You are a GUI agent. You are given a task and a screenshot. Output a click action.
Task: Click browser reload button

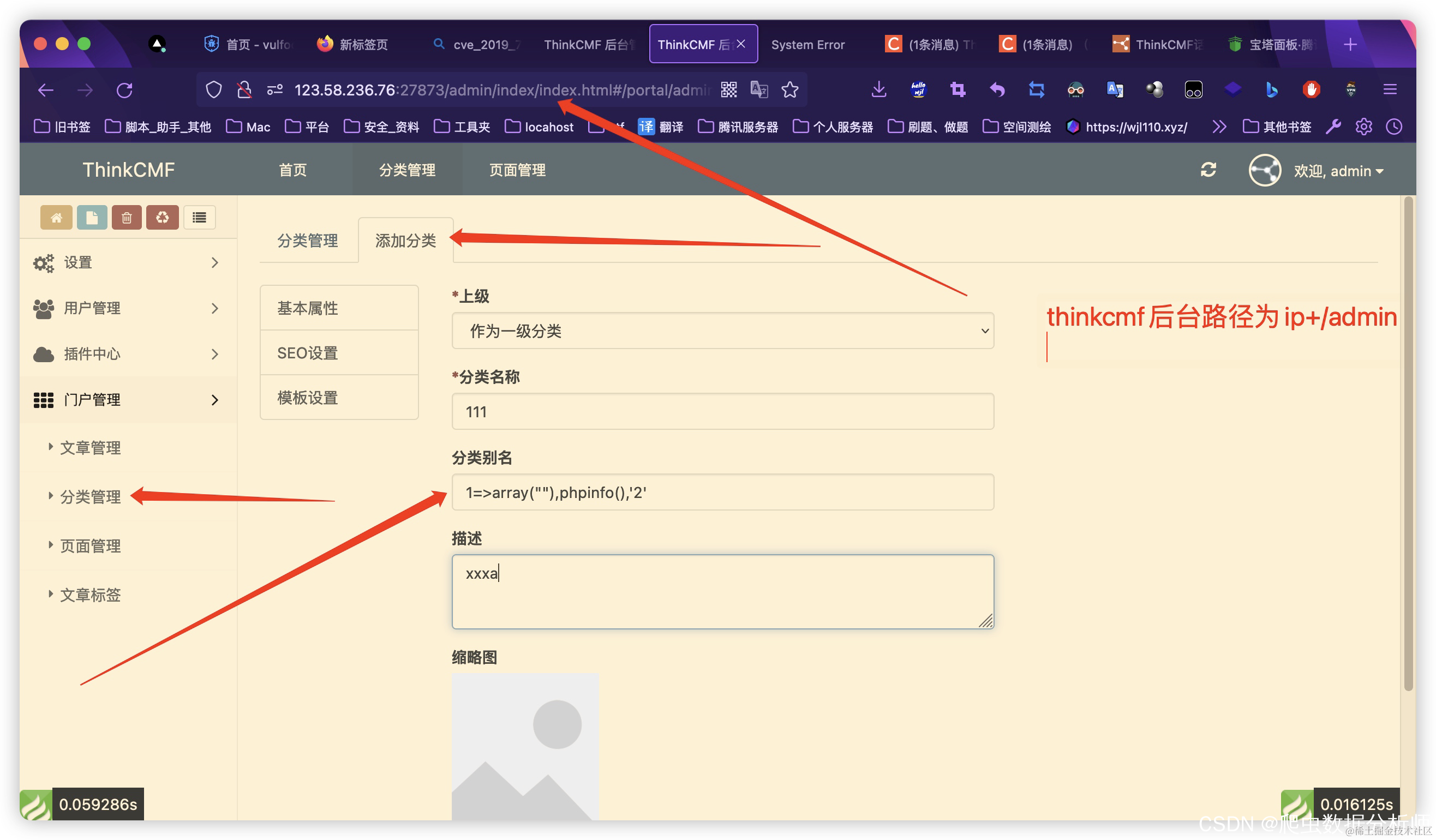[124, 90]
